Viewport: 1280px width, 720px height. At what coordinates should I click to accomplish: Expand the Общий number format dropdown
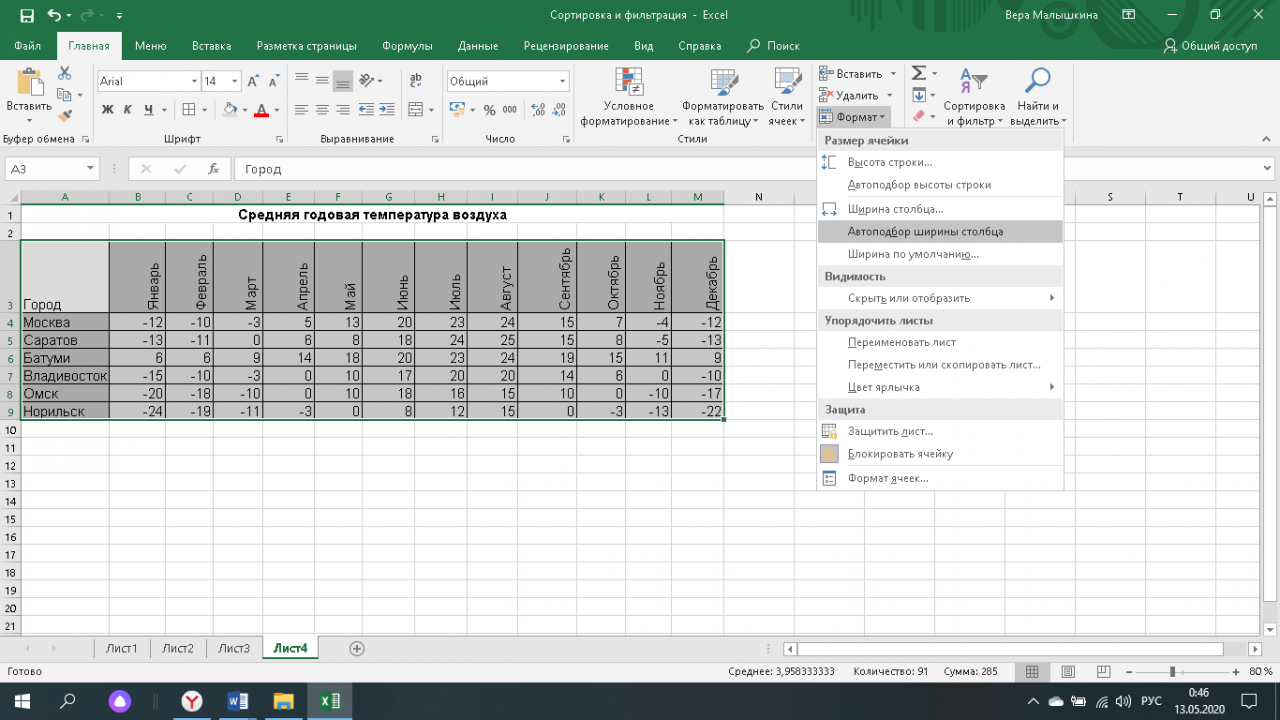pos(563,81)
